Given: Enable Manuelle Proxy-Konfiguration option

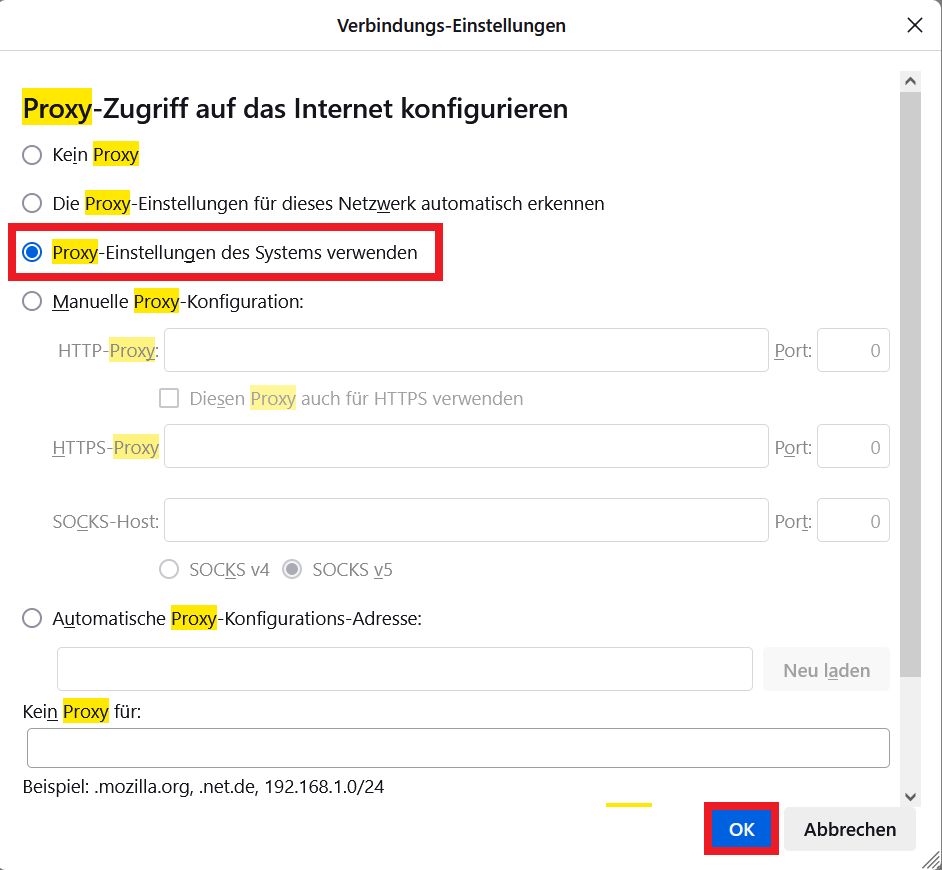Looking at the screenshot, I should 32,301.
